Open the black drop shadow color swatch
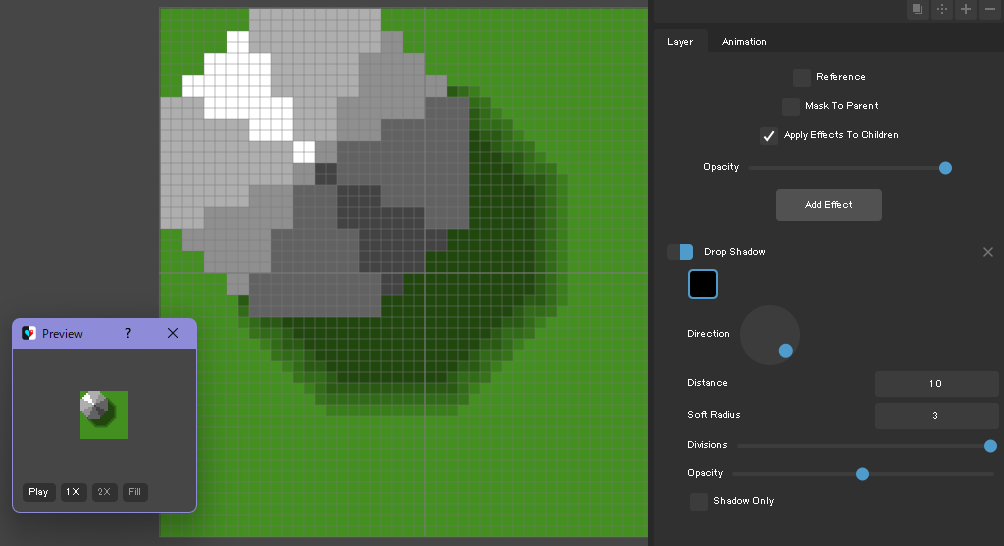The height and width of the screenshot is (546, 1004). (702, 284)
